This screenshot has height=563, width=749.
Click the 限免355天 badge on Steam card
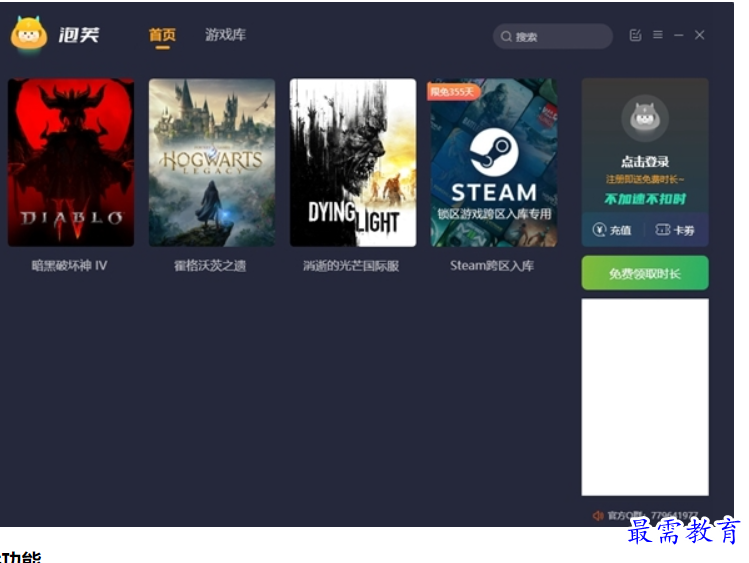tap(452, 91)
